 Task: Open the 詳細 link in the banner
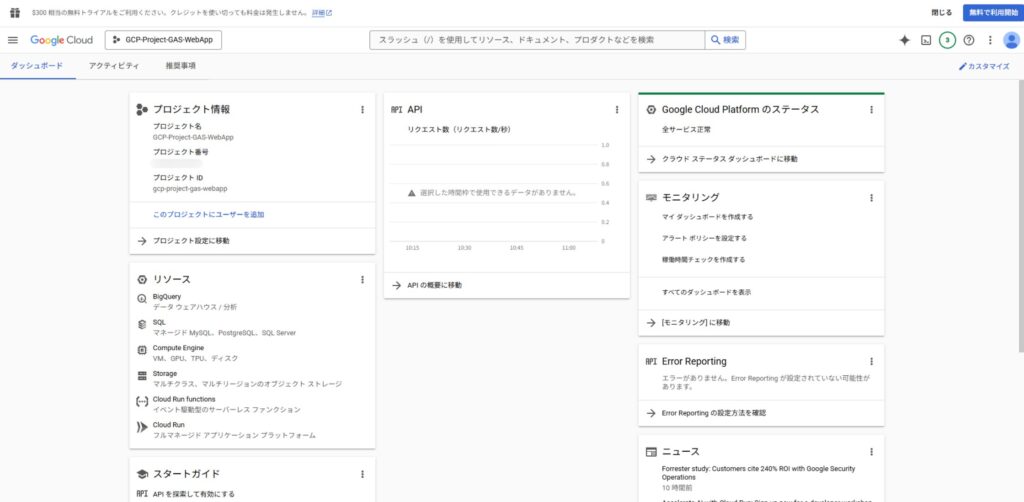[322, 12]
